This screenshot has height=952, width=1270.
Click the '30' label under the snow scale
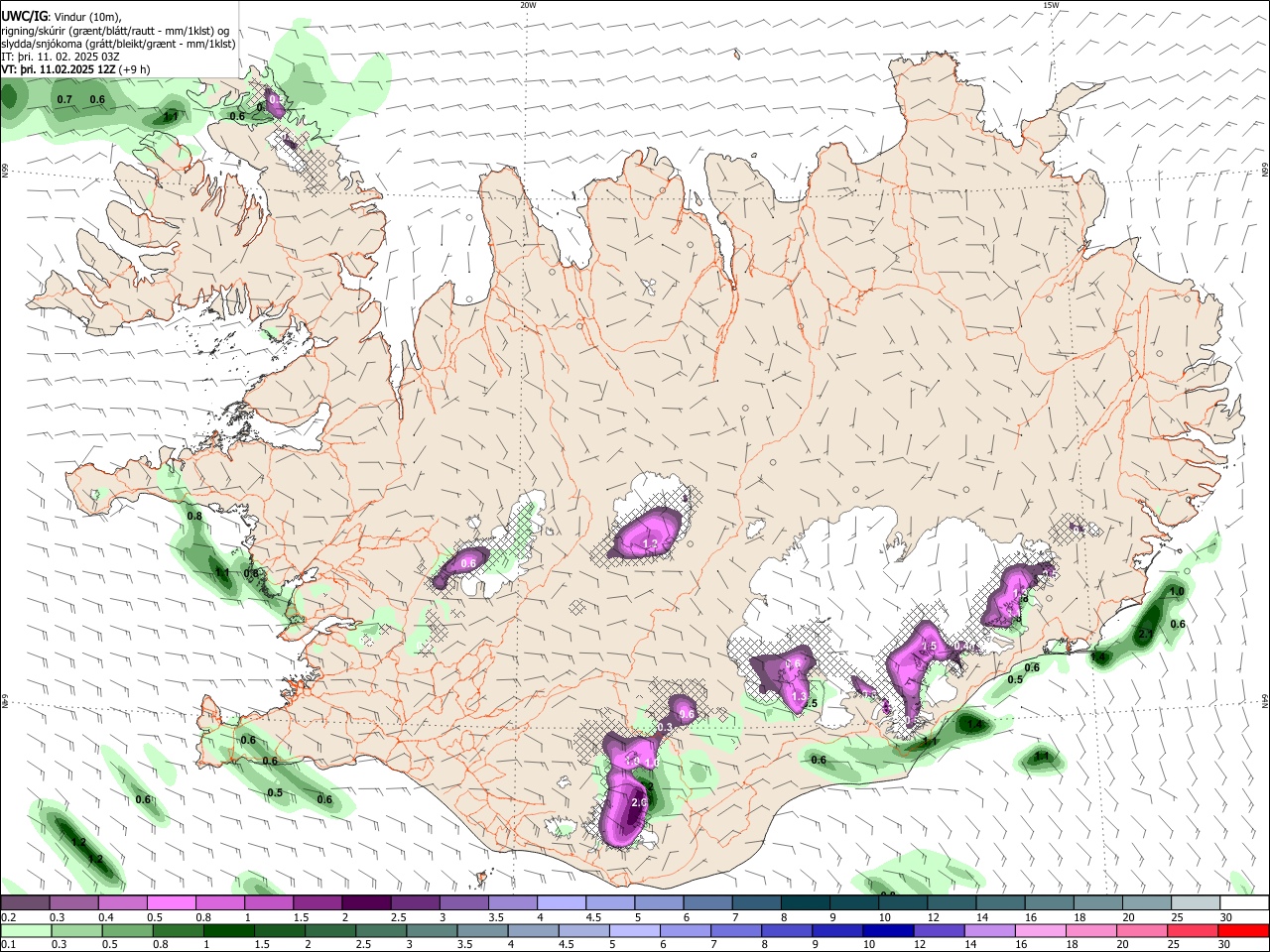point(1226,917)
